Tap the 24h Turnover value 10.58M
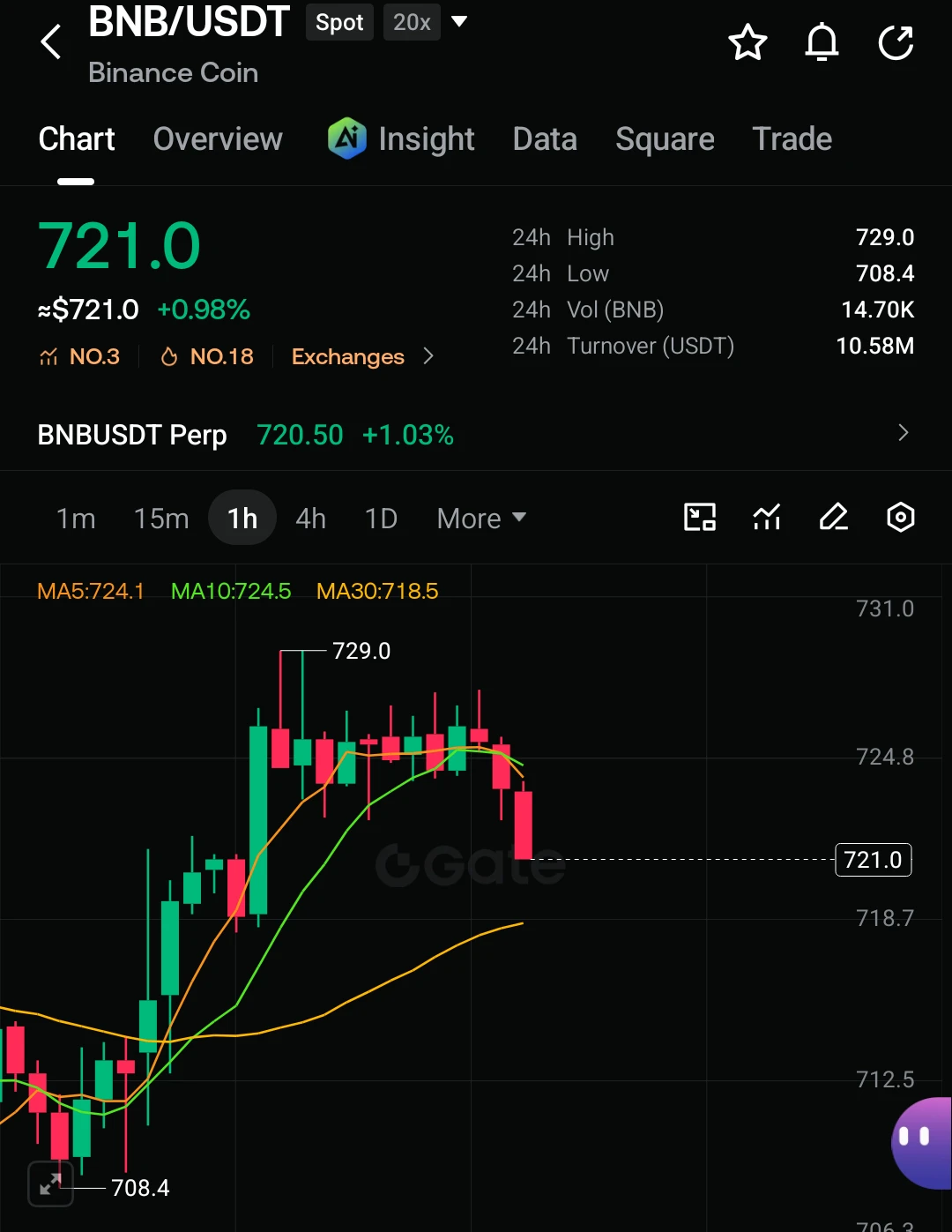The width and height of the screenshot is (952, 1232). pos(875,346)
